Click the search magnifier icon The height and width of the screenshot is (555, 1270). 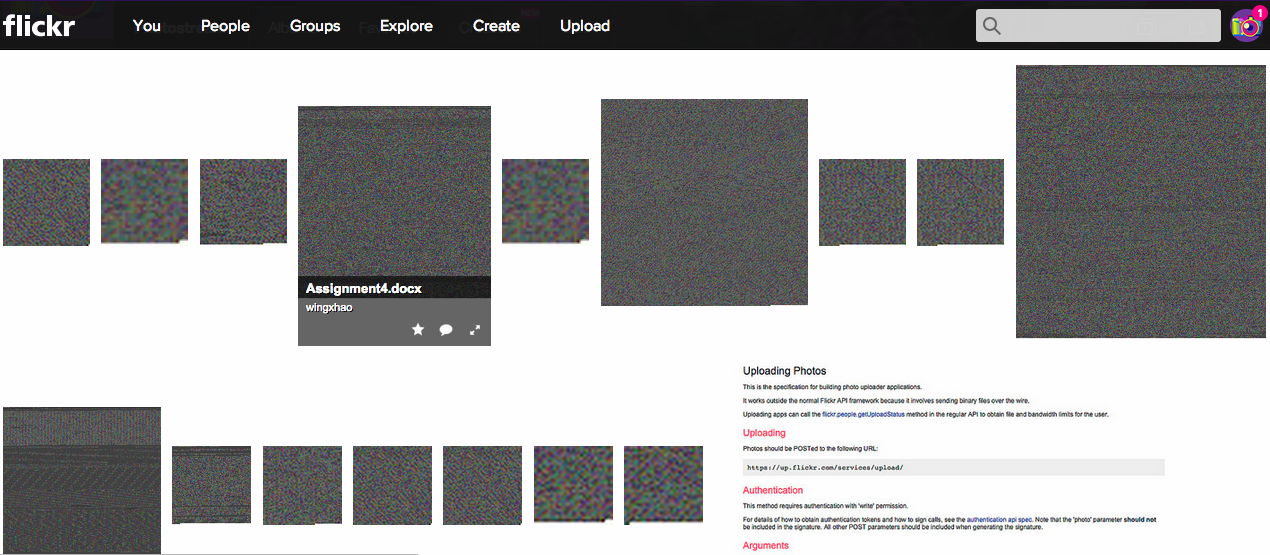click(992, 26)
